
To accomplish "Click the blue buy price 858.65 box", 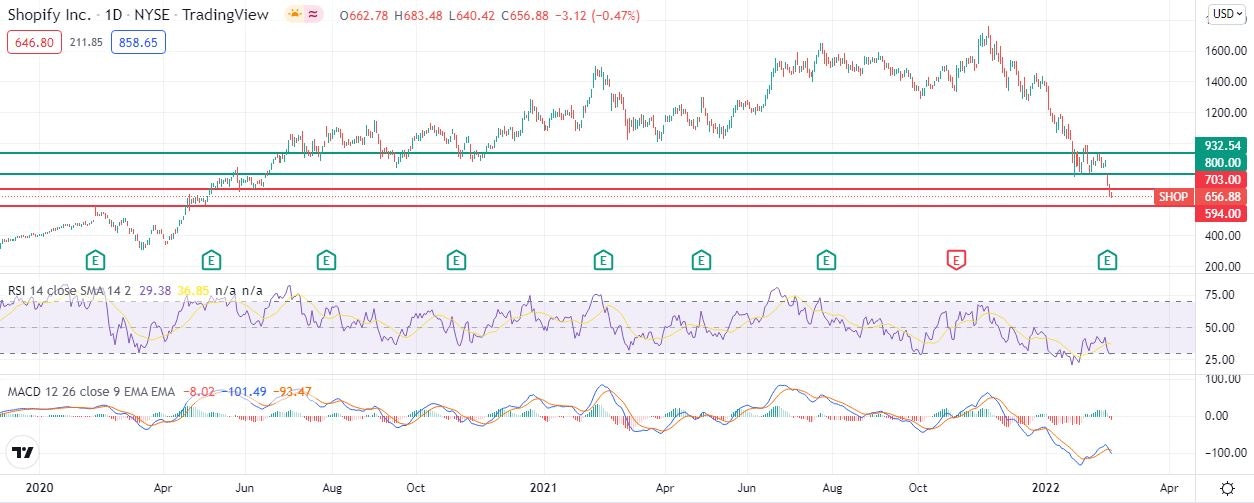I will 139,42.
